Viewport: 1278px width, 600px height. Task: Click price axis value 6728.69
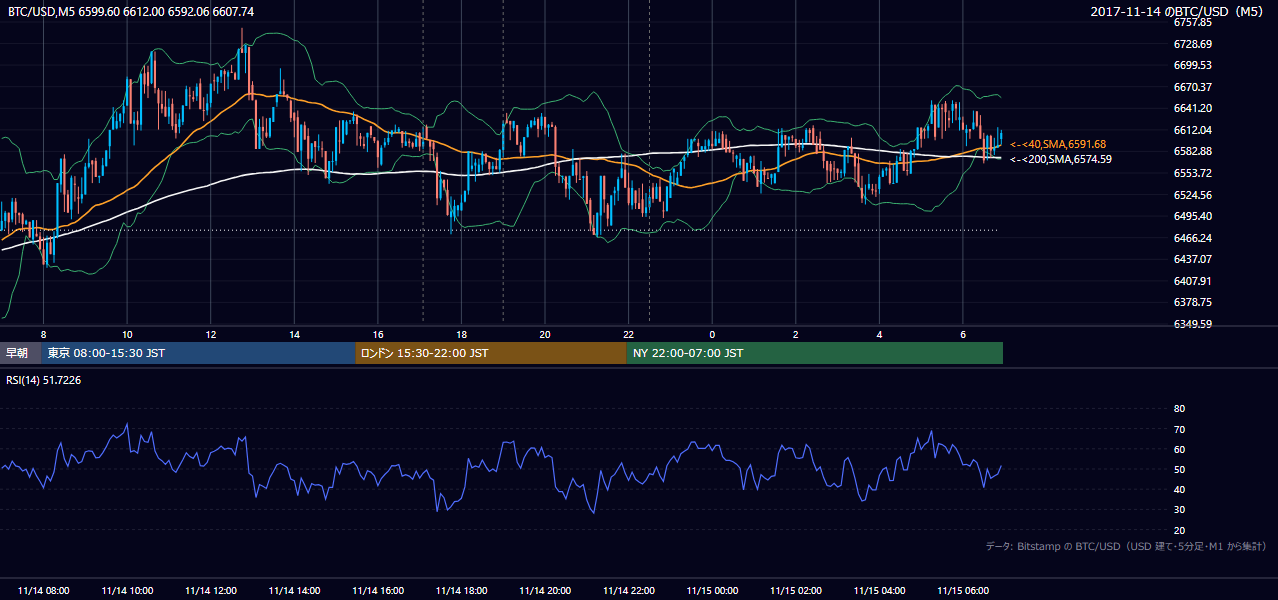click(1192, 44)
